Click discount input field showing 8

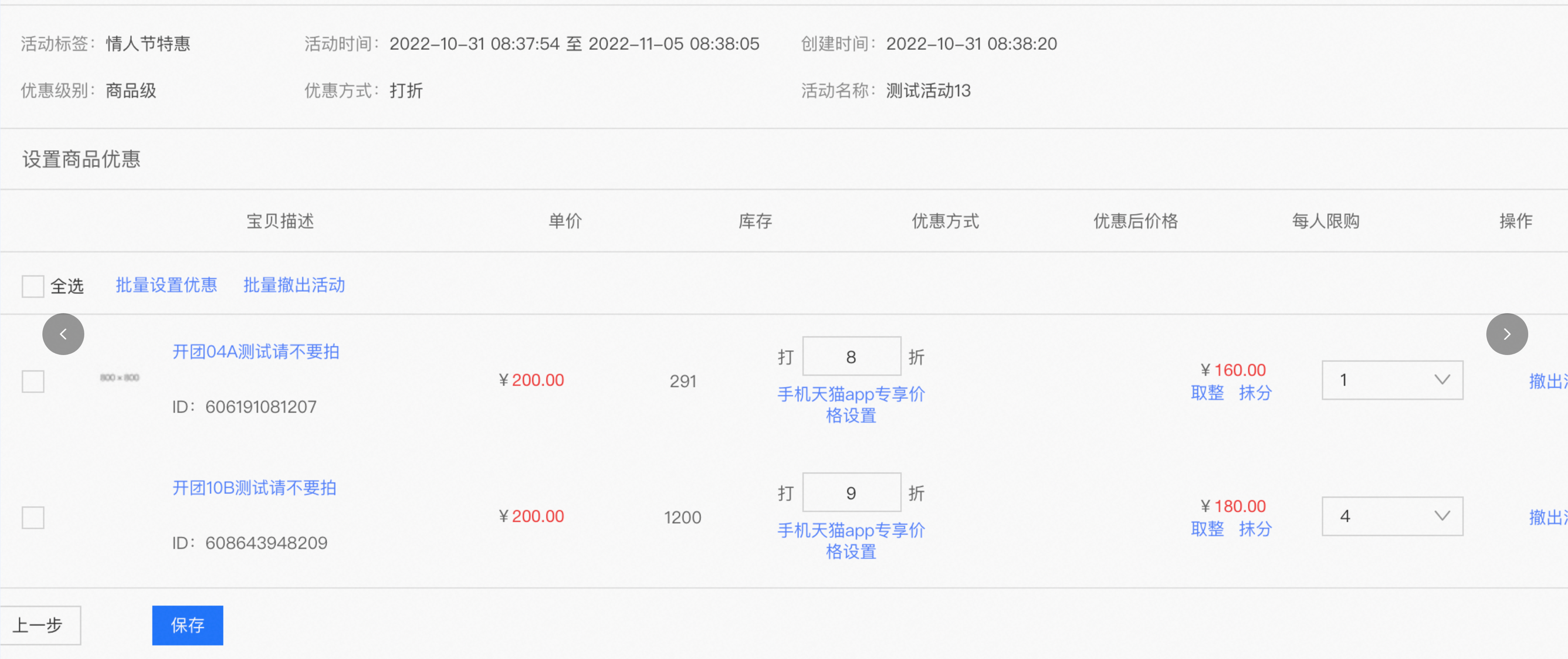tap(851, 357)
